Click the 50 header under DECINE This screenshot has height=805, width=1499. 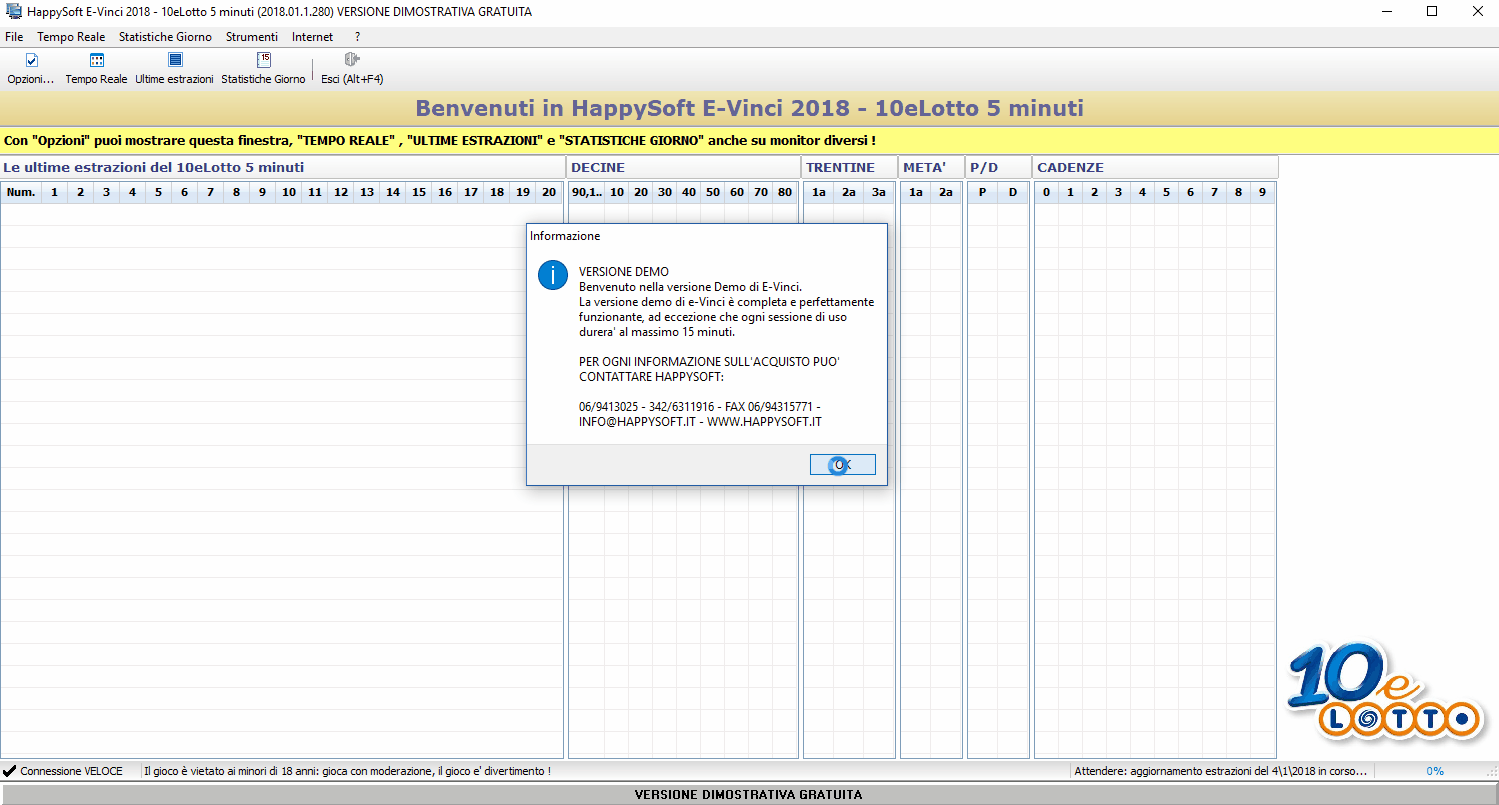point(712,192)
